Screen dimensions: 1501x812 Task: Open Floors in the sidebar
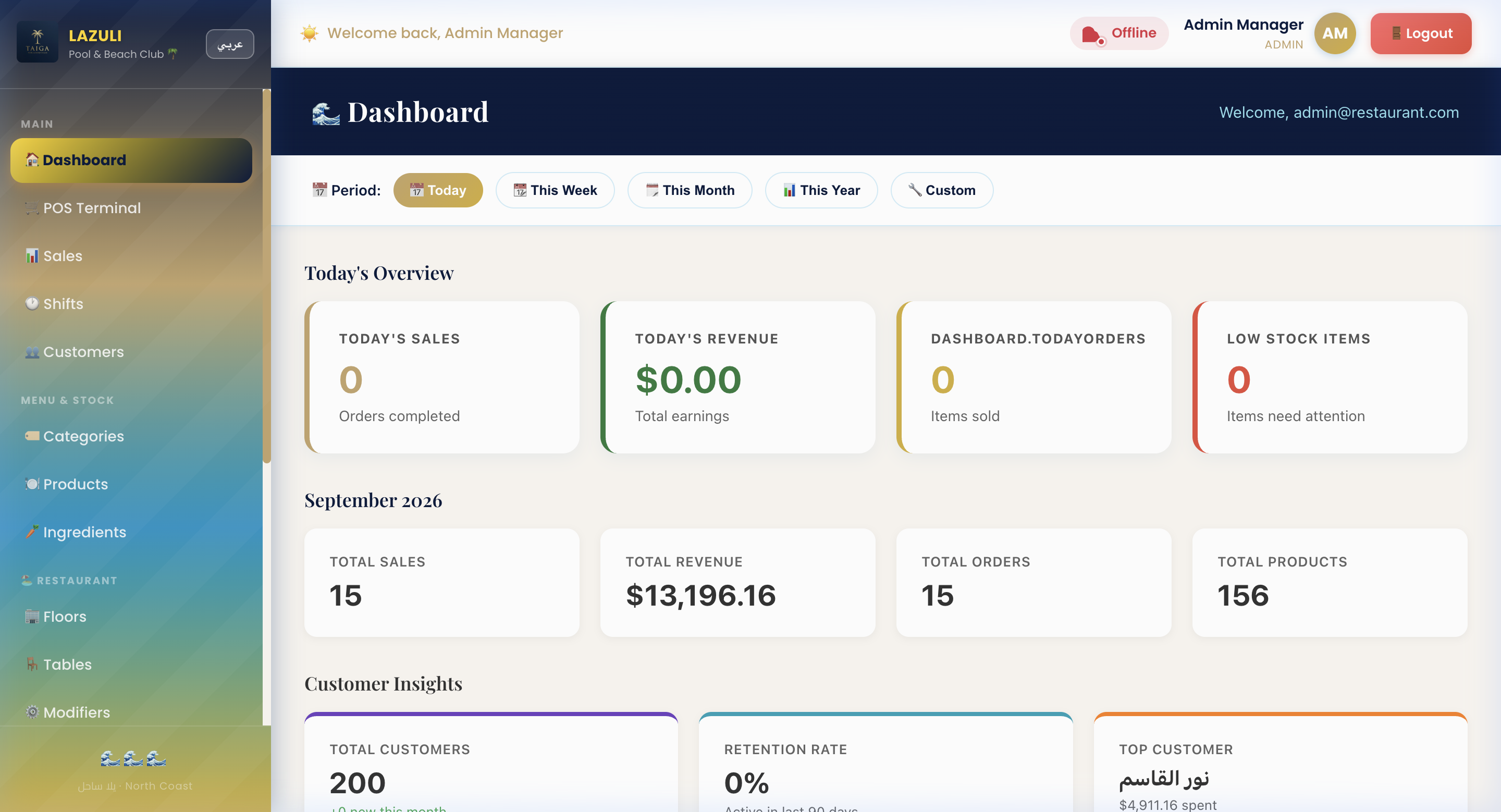(131, 616)
